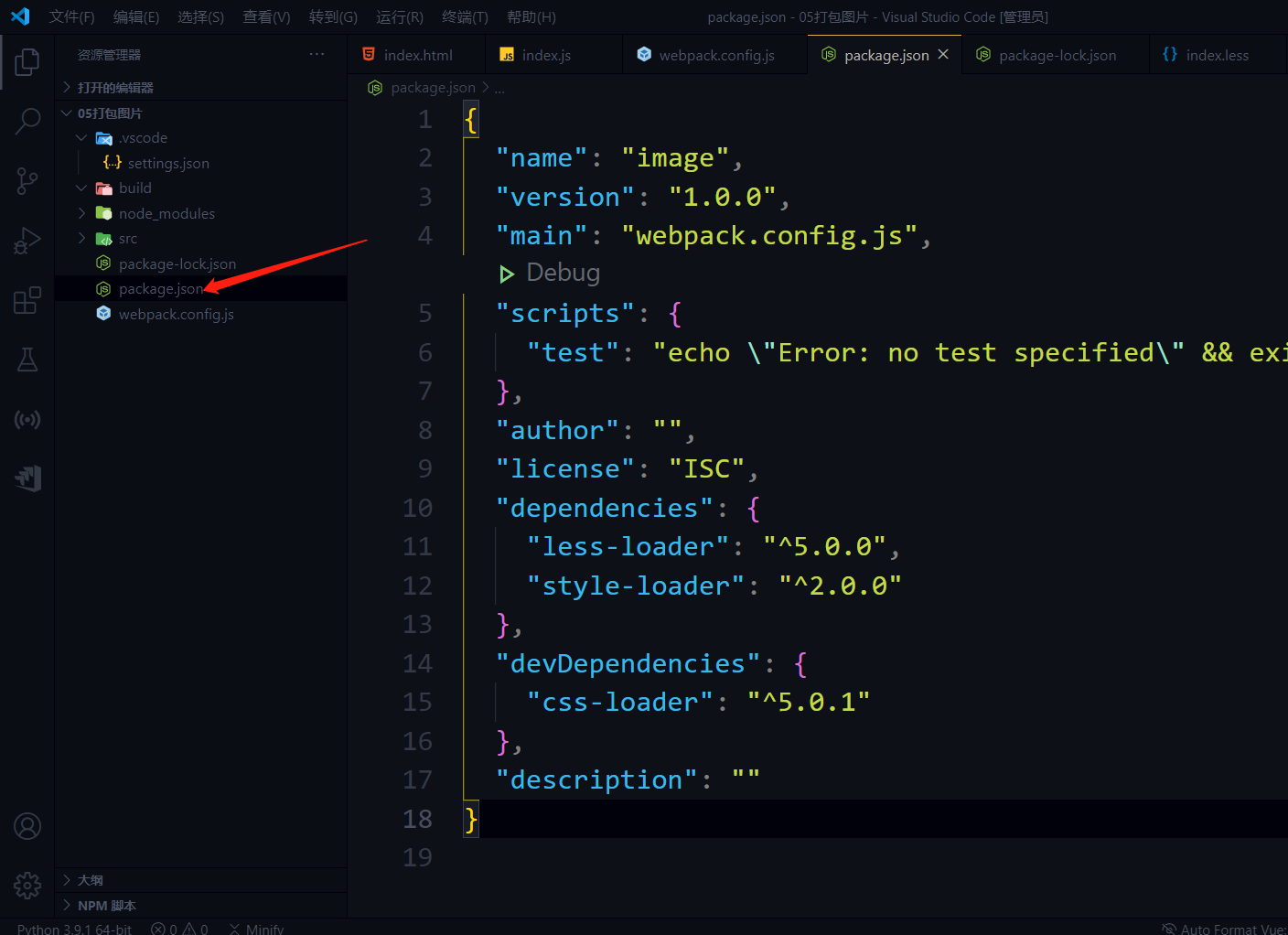
Task: Close the package.json tab
Action: [x=943, y=55]
